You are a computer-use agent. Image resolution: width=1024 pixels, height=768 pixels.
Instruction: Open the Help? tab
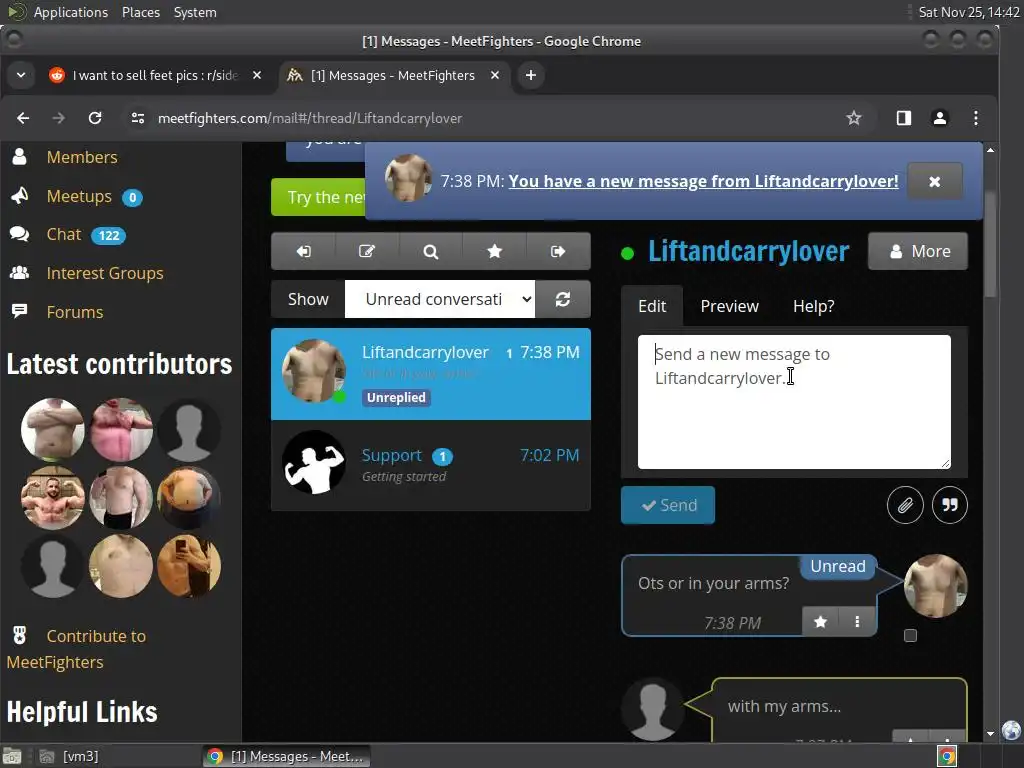coord(813,306)
